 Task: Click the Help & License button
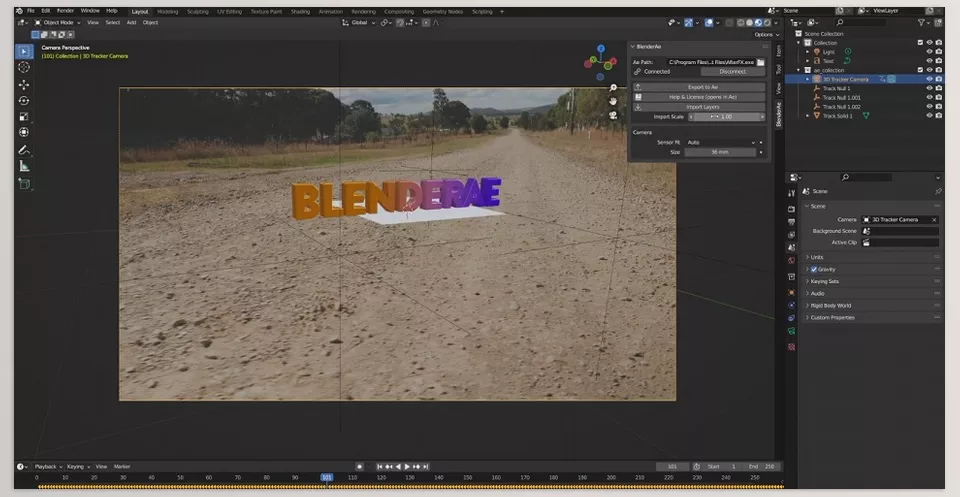(x=699, y=97)
